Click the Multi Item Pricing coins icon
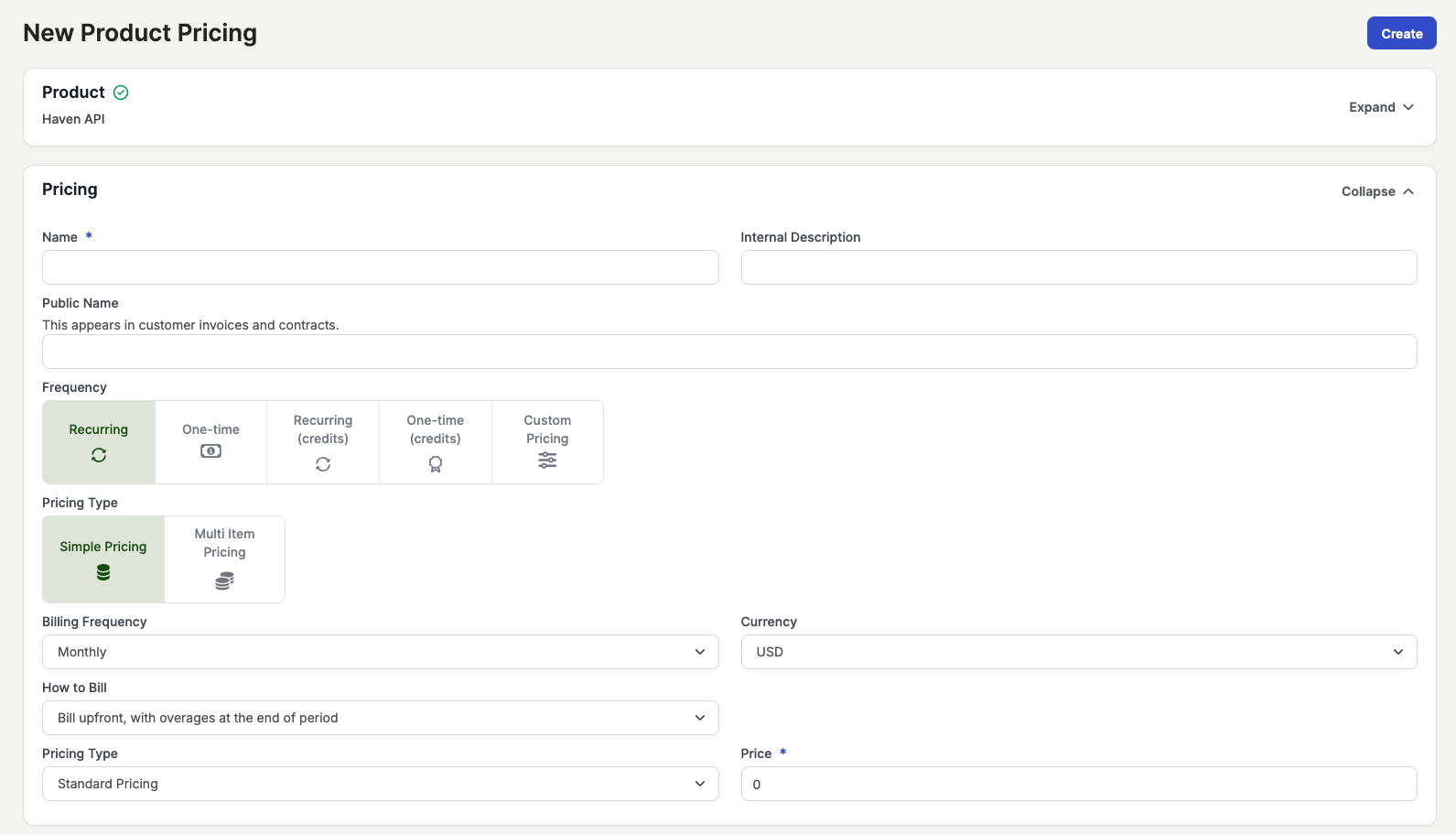Viewport: 1456px width, 835px height. click(224, 580)
